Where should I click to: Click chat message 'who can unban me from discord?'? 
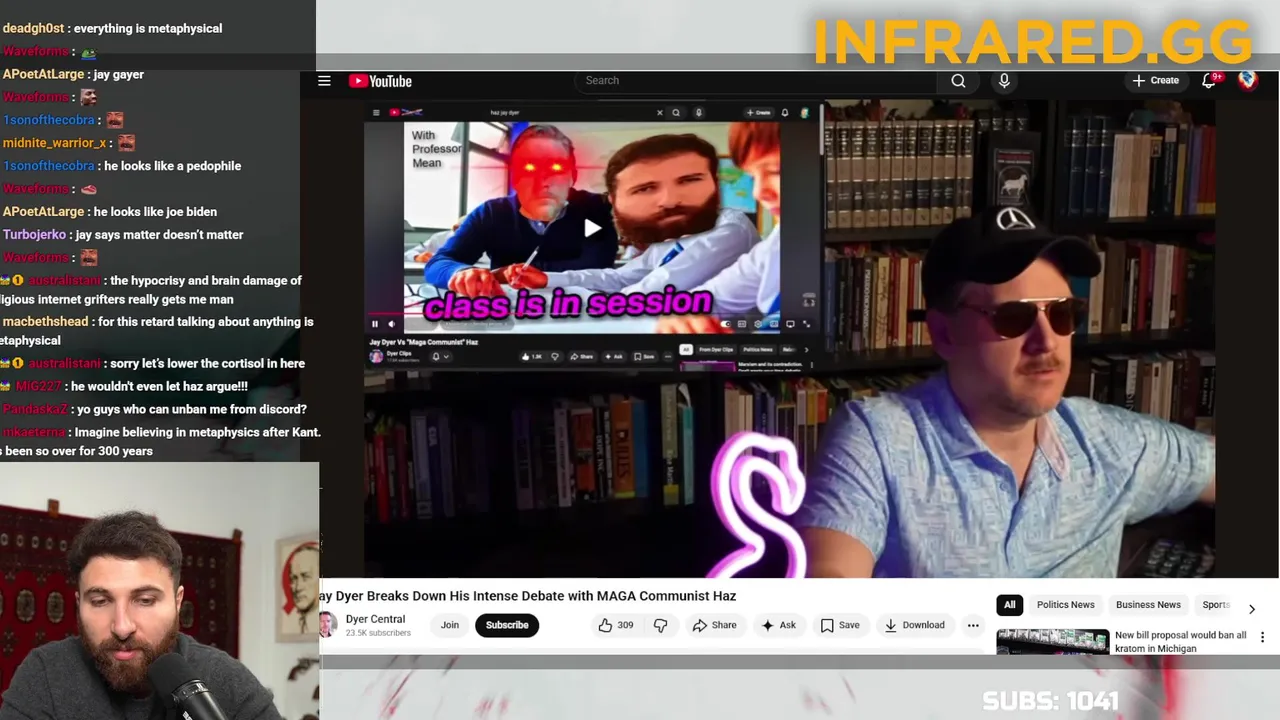point(192,409)
